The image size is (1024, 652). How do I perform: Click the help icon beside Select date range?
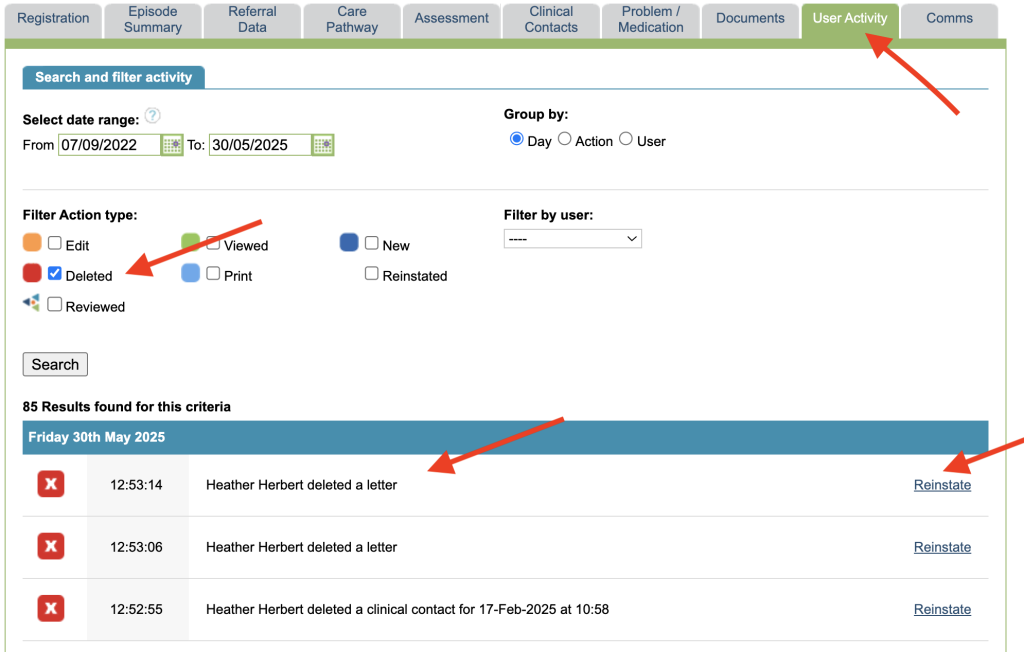coord(152,116)
